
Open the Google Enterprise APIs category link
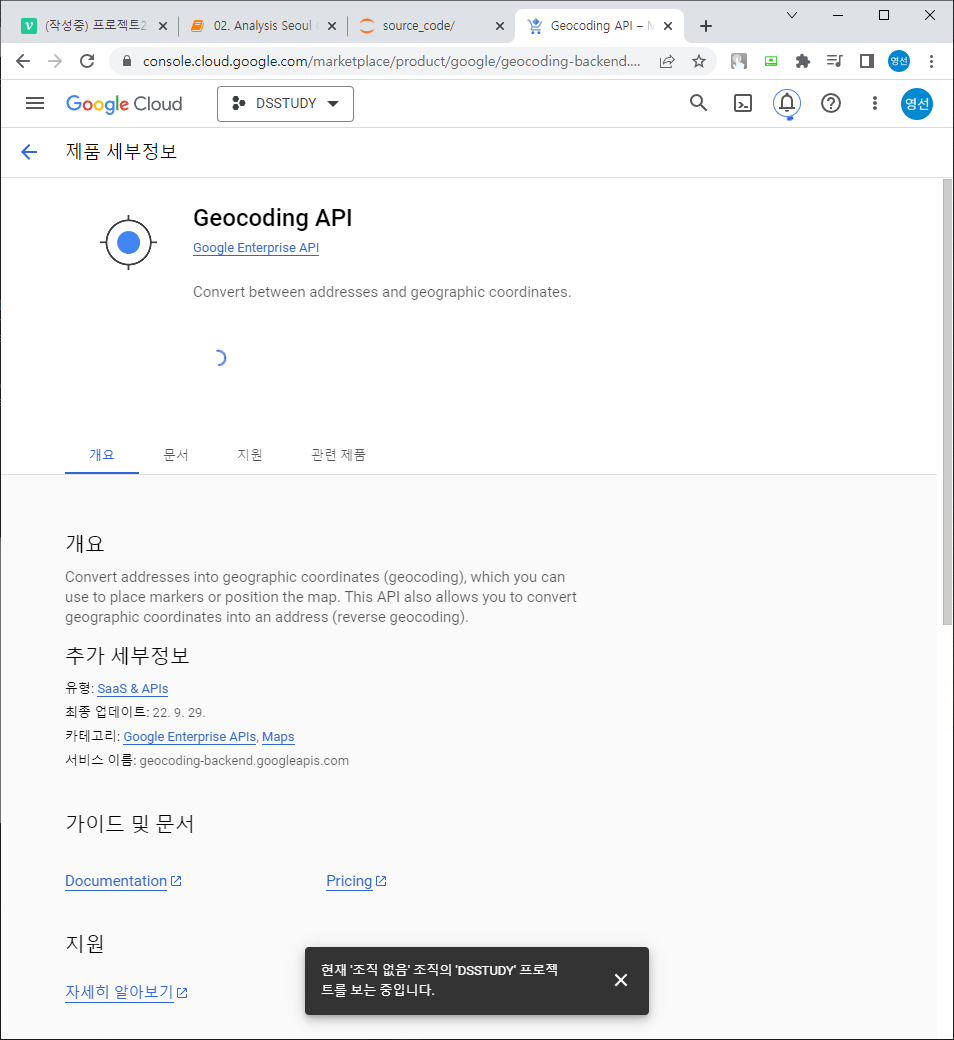coord(190,736)
